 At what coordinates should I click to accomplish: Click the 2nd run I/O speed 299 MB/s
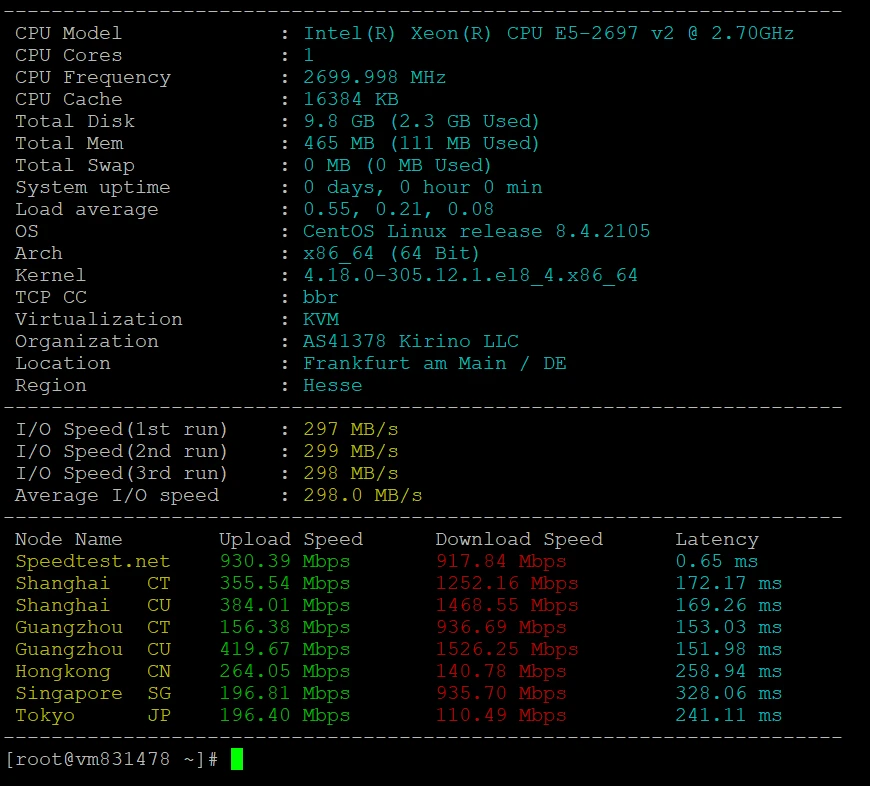click(351, 452)
